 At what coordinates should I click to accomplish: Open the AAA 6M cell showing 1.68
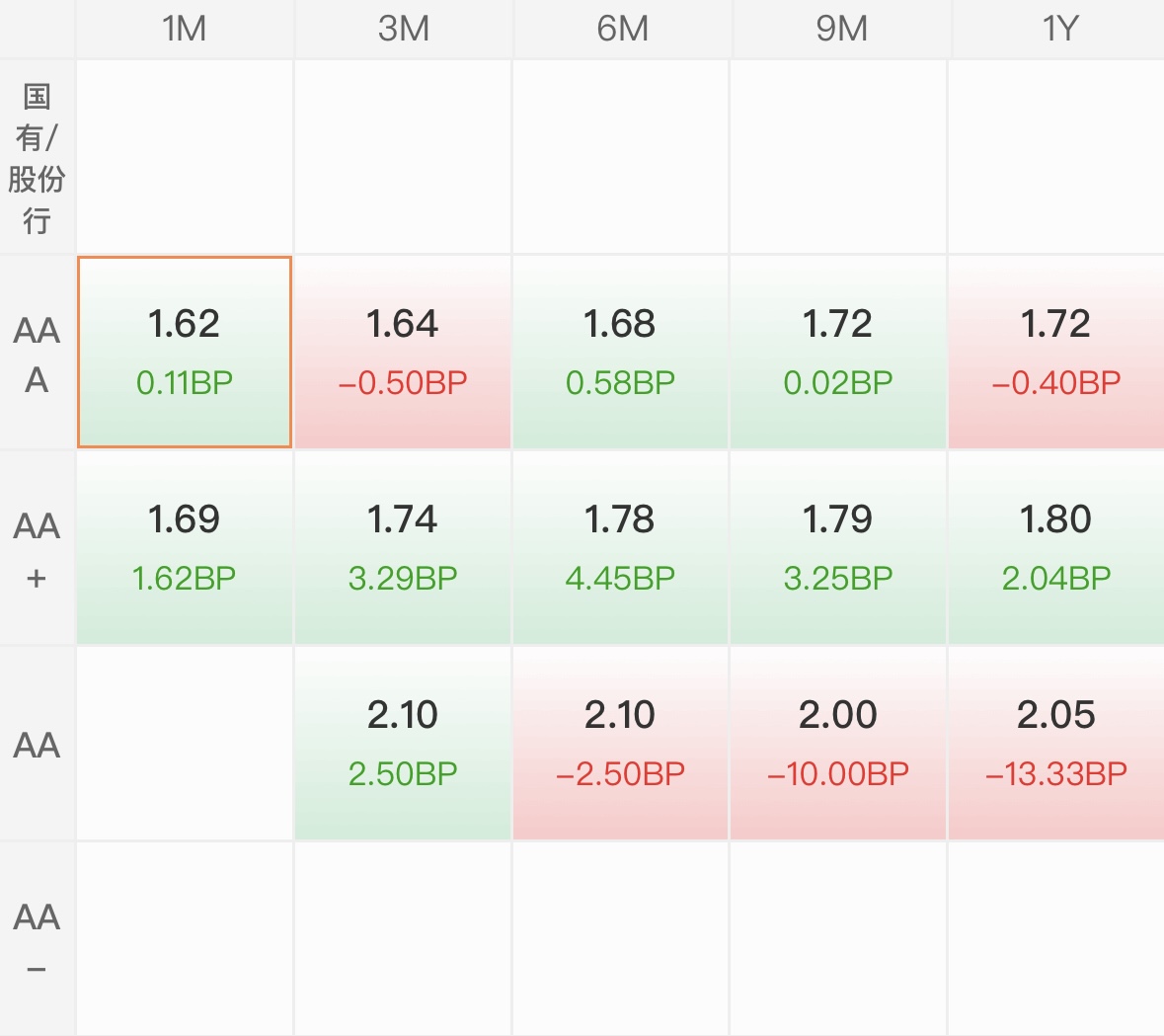tap(620, 352)
